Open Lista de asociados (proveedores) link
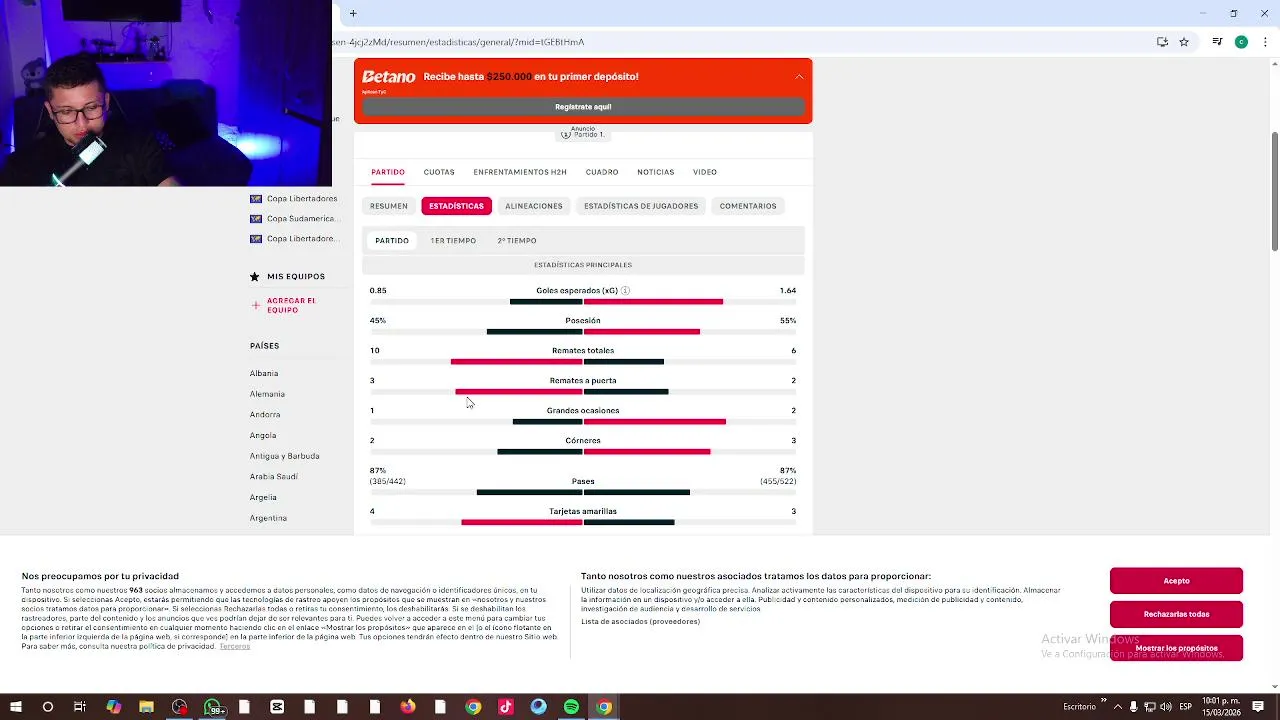This screenshot has width=1280, height=720. [x=640, y=622]
